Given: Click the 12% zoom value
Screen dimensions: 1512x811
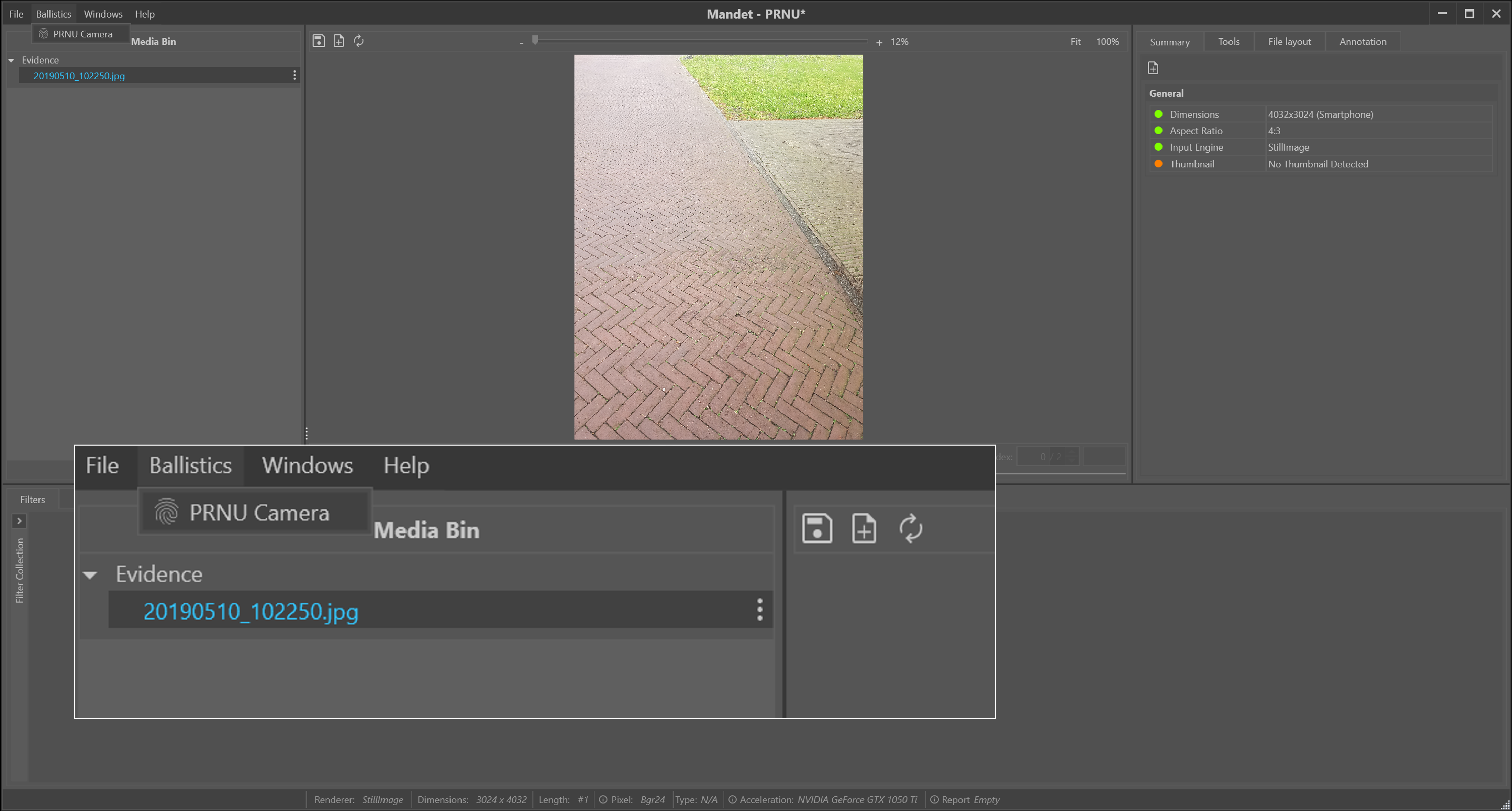Looking at the screenshot, I should pos(899,42).
